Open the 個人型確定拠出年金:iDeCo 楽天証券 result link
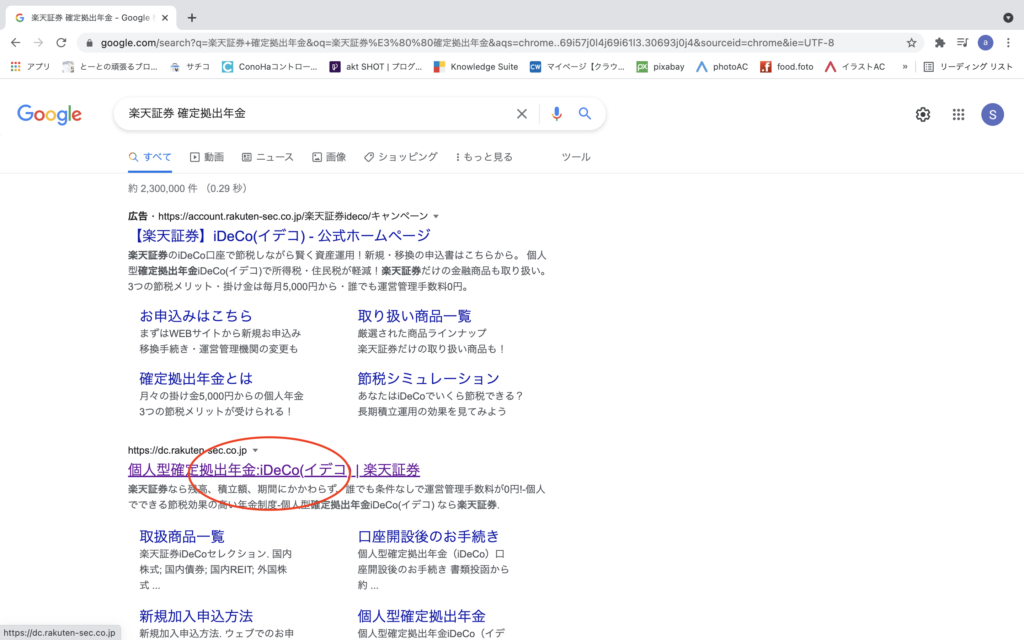The width and height of the screenshot is (1024, 640). tap(273, 470)
